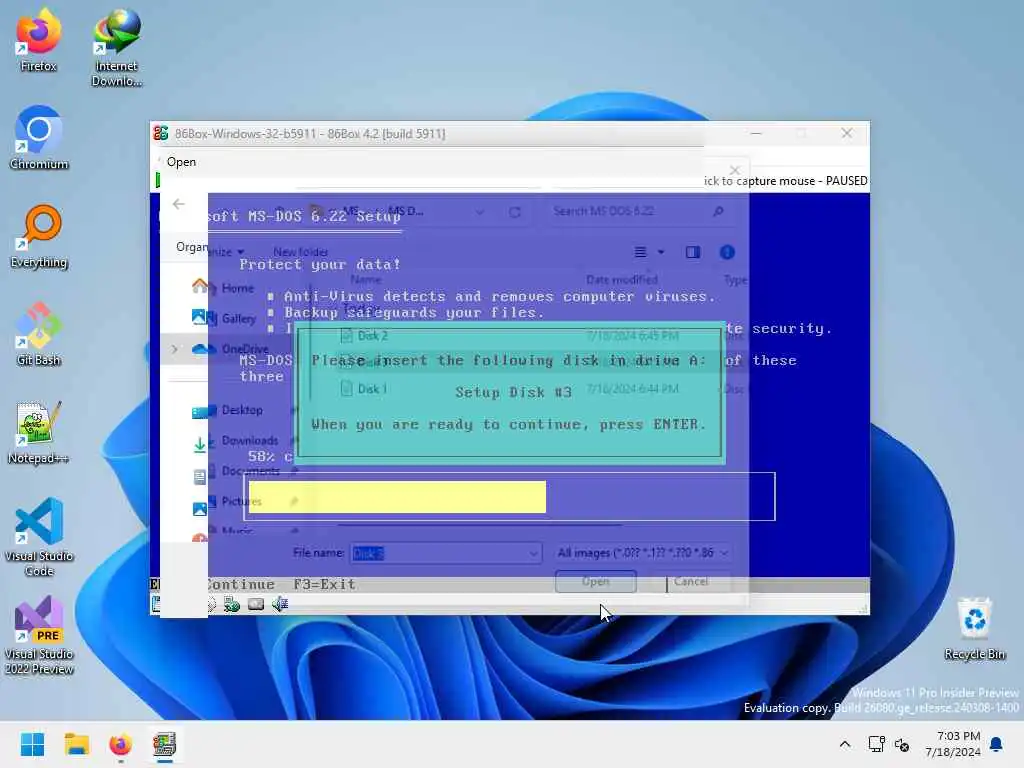
Task: Click New folder in the Open dialog
Action: click(x=300, y=251)
